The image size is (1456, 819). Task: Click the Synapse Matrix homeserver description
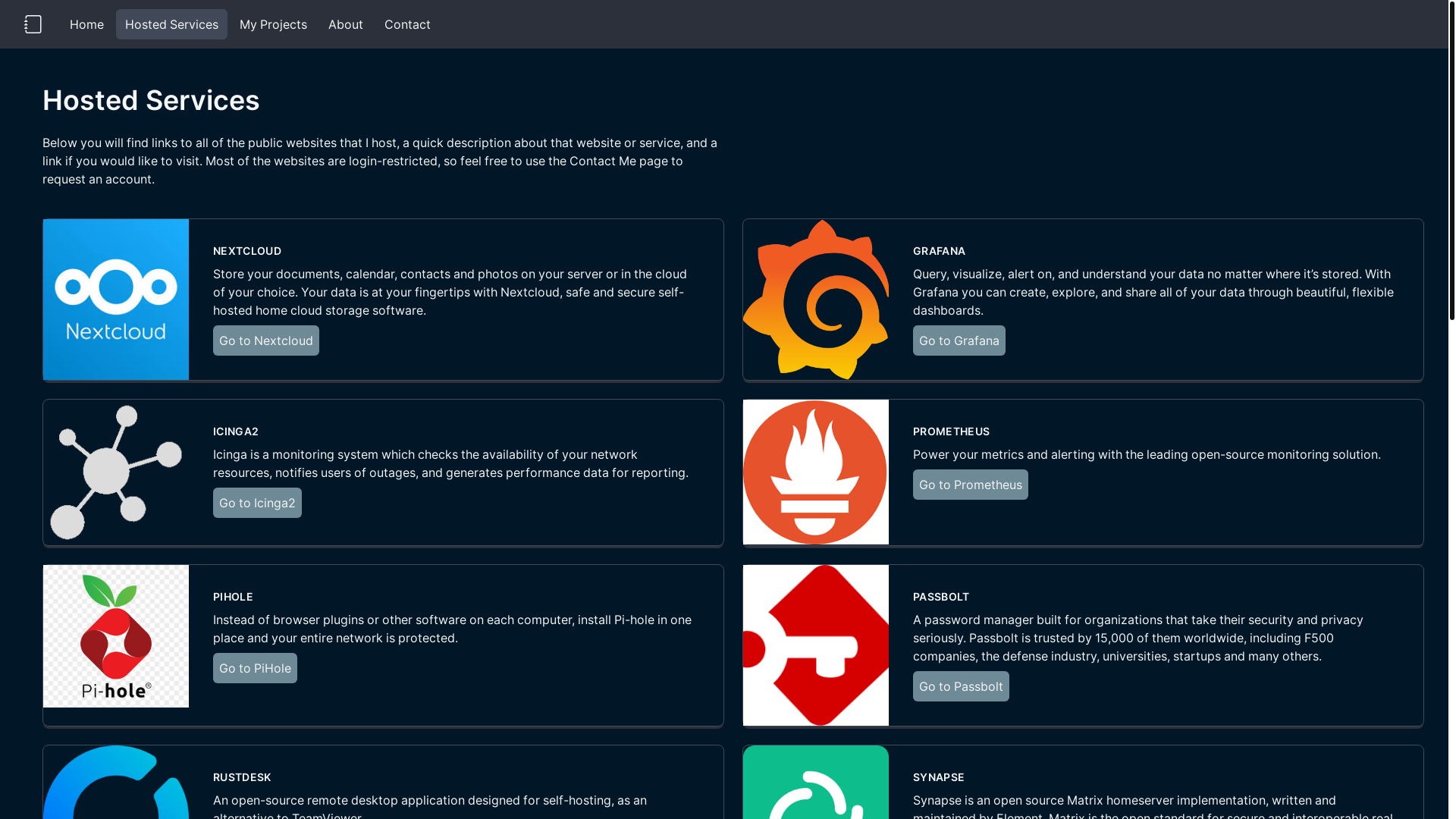coord(1153,805)
